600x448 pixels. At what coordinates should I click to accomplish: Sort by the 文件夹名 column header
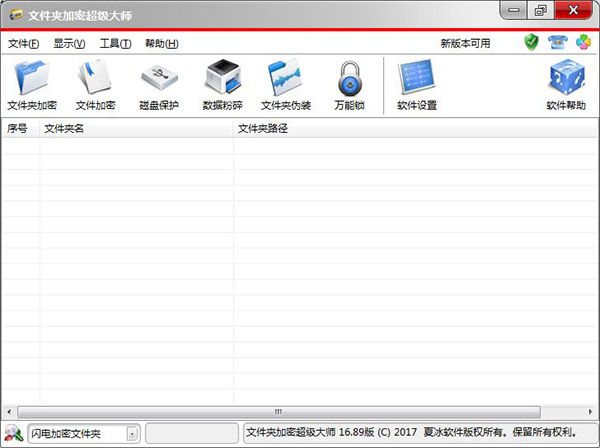click(136, 129)
